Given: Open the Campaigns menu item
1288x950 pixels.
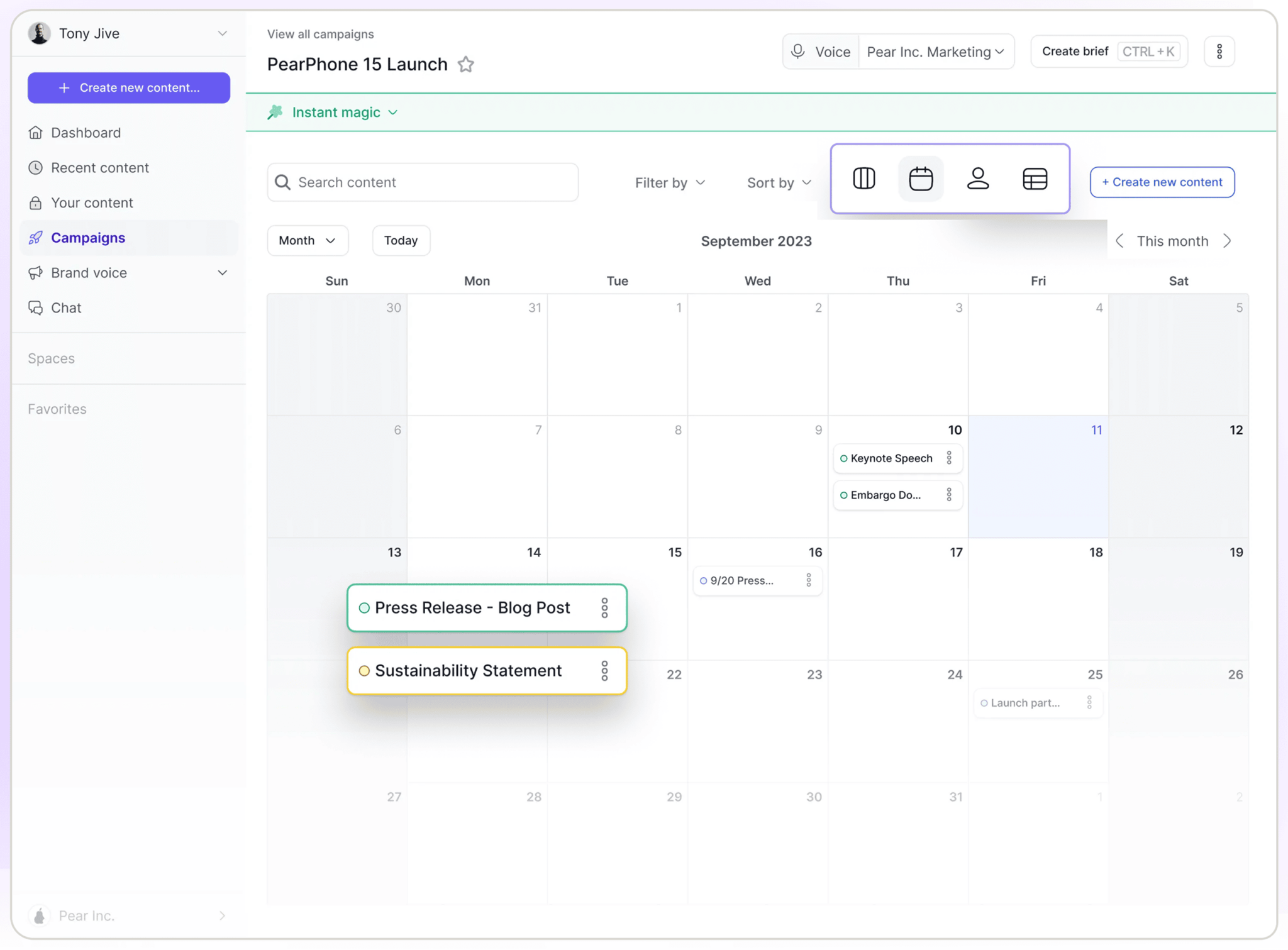Looking at the screenshot, I should click(x=88, y=237).
